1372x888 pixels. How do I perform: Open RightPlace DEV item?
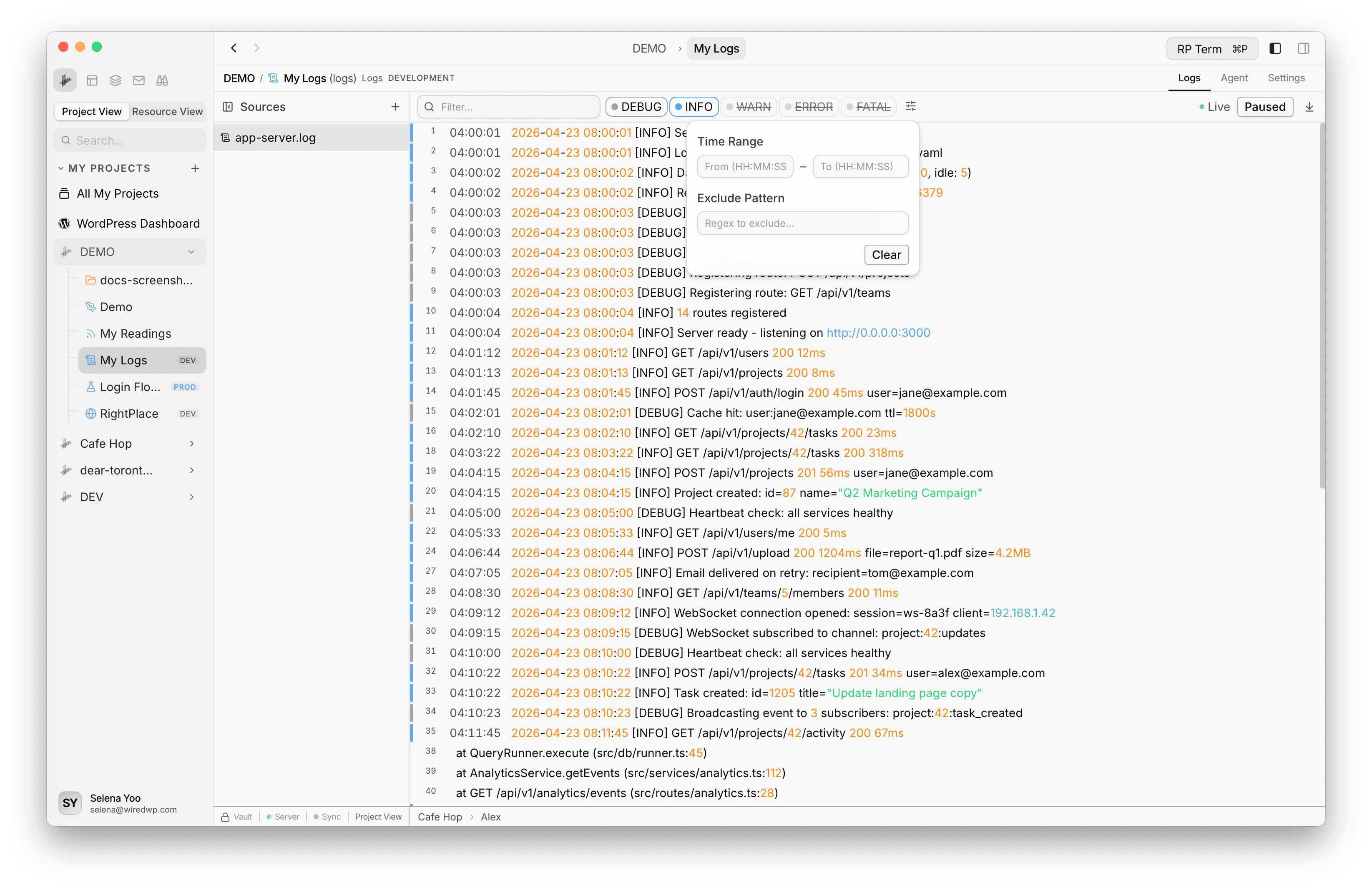coord(142,414)
